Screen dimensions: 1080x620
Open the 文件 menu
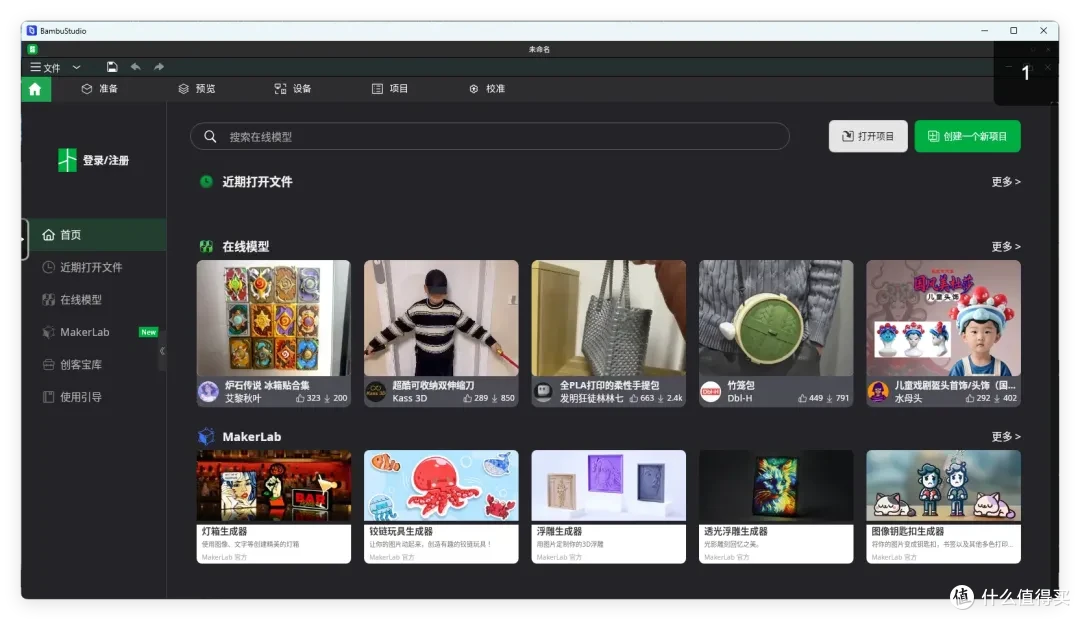52,68
